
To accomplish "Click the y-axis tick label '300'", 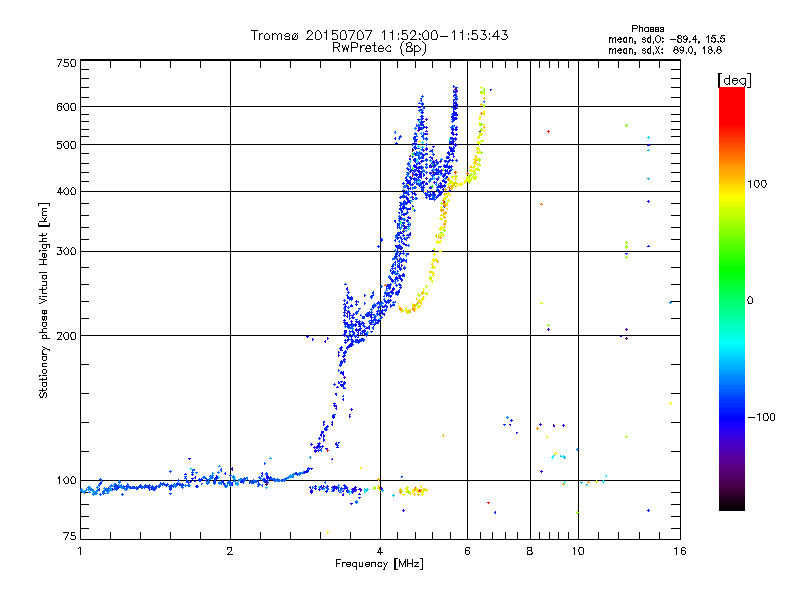I will (x=67, y=252).
